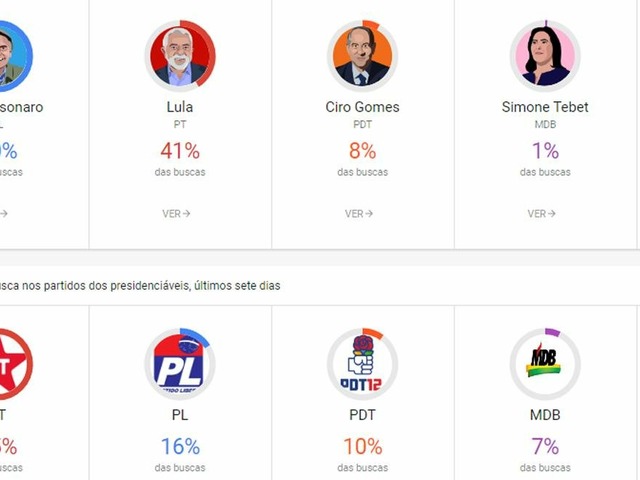The width and height of the screenshot is (640, 480).
Task: Select the PDT party logo
Action: [x=362, y=364]
